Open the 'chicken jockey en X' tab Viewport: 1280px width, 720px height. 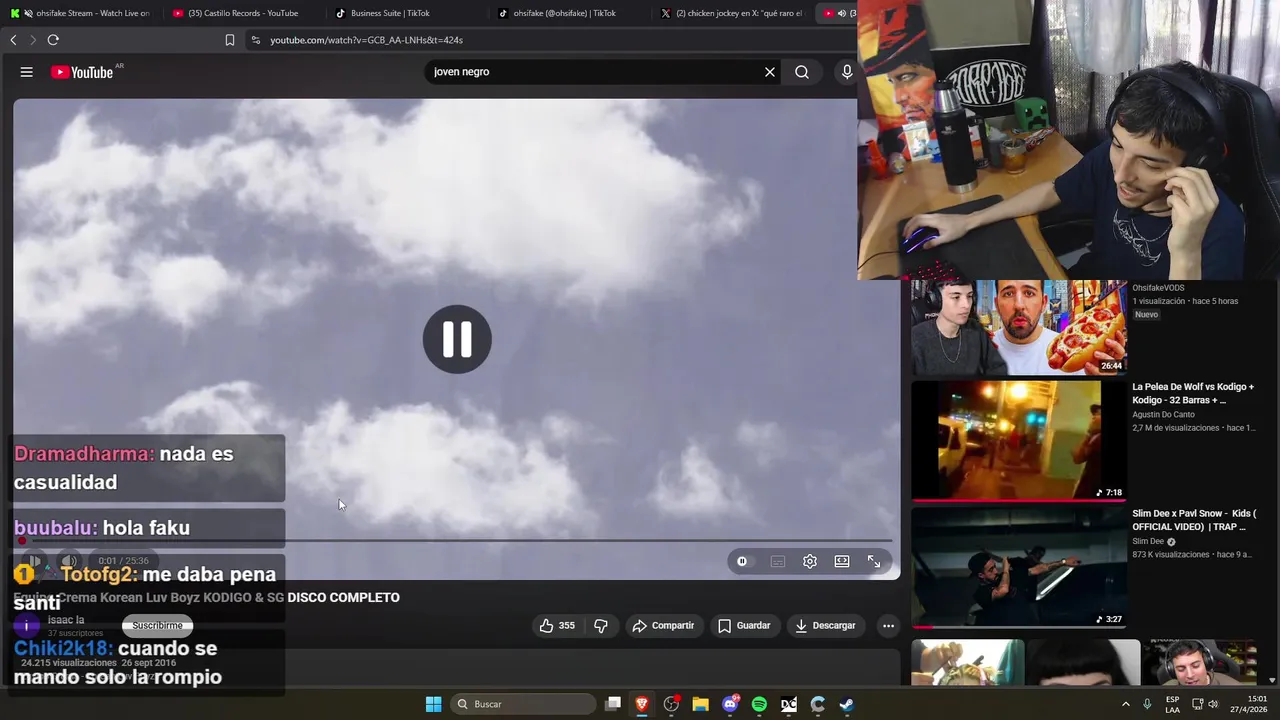click(x=735, y=13)
